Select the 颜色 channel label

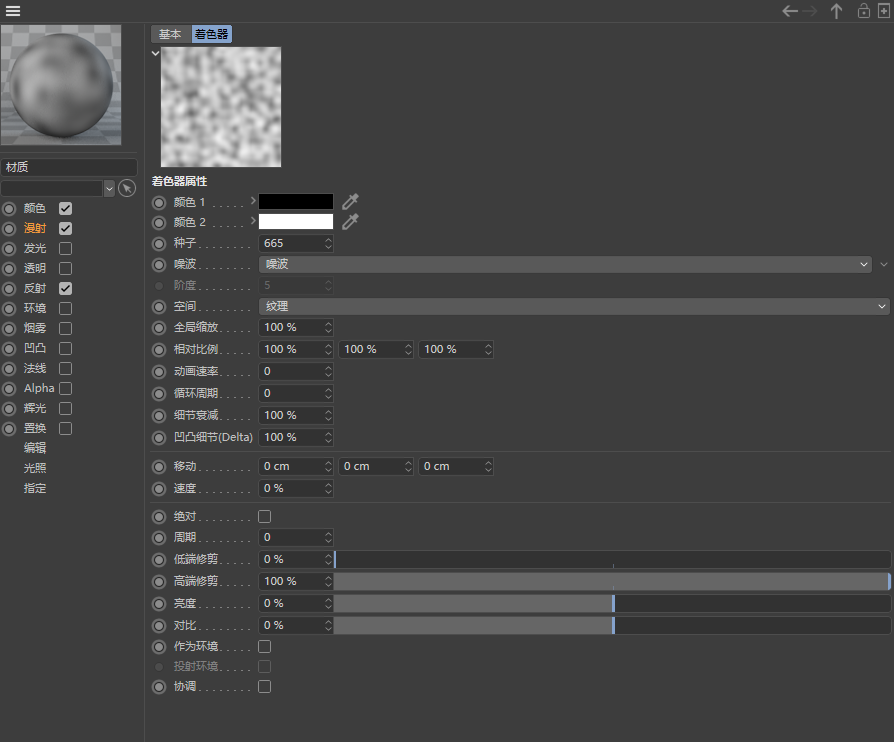tap(35, 209)
